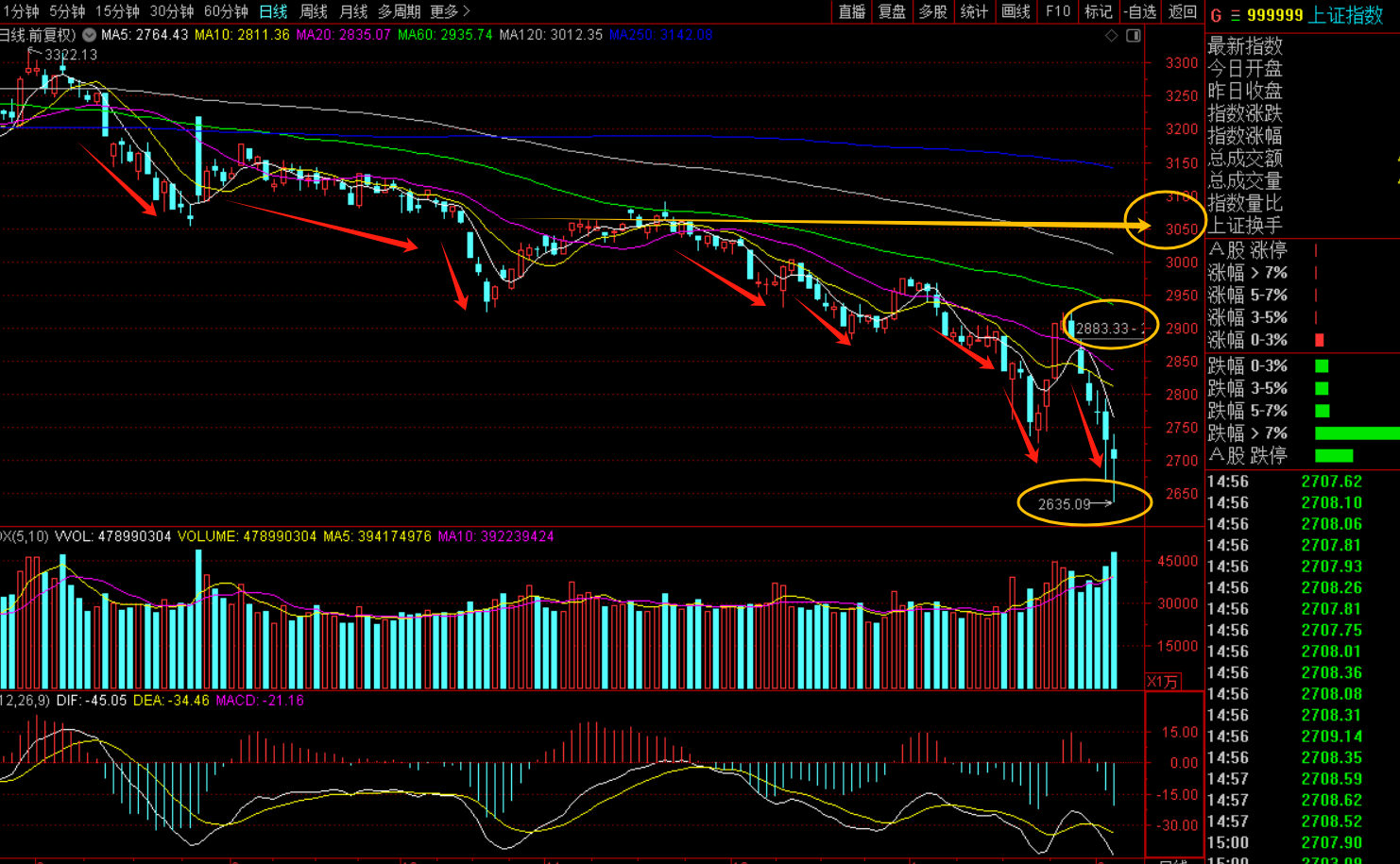The height and width of the screenshot is (864, 1400).
Task: Select the 日线 daily period tab
Action: tap(273, 11)
